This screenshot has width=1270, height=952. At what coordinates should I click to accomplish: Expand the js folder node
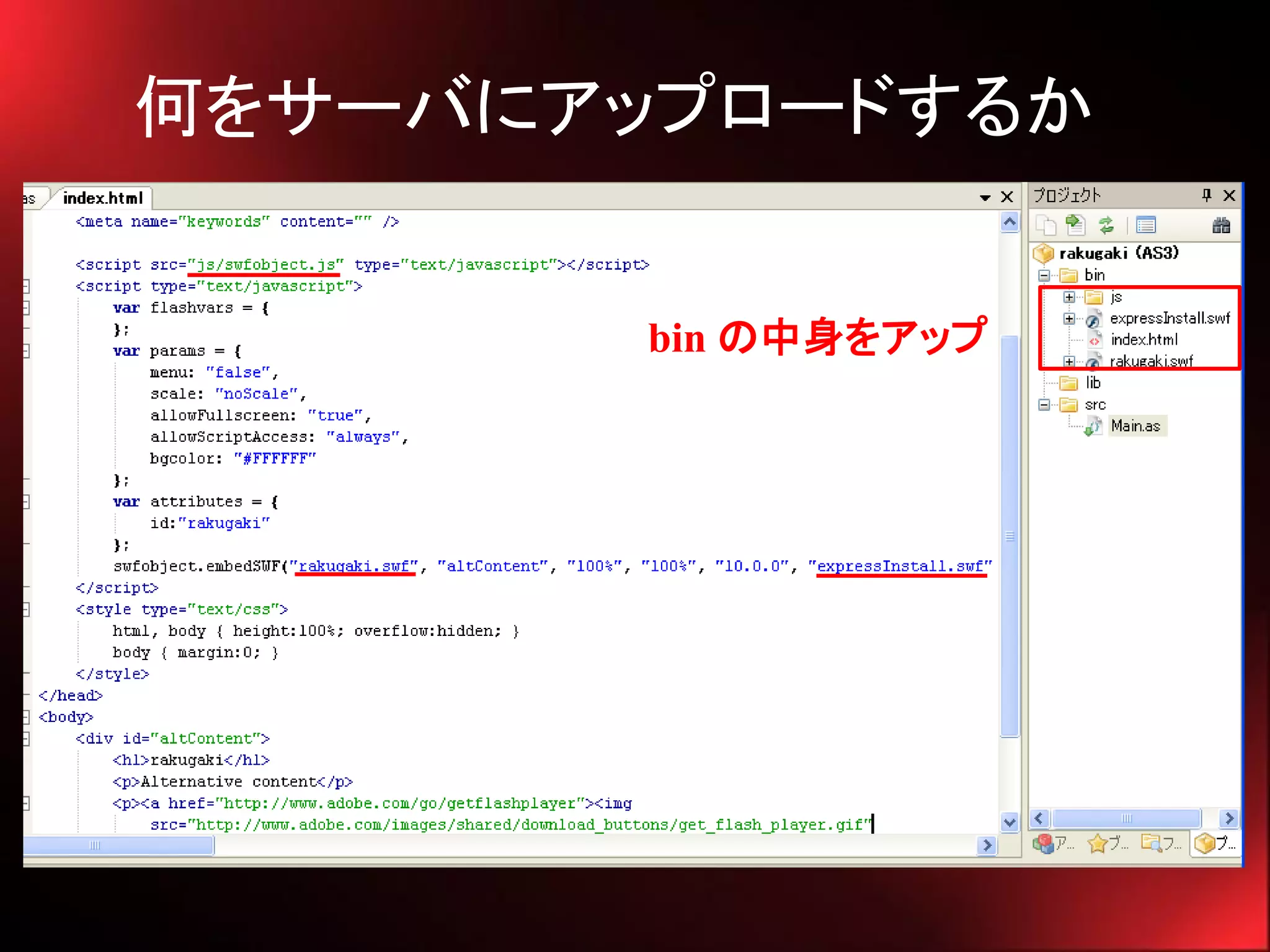pos(1069,297)
